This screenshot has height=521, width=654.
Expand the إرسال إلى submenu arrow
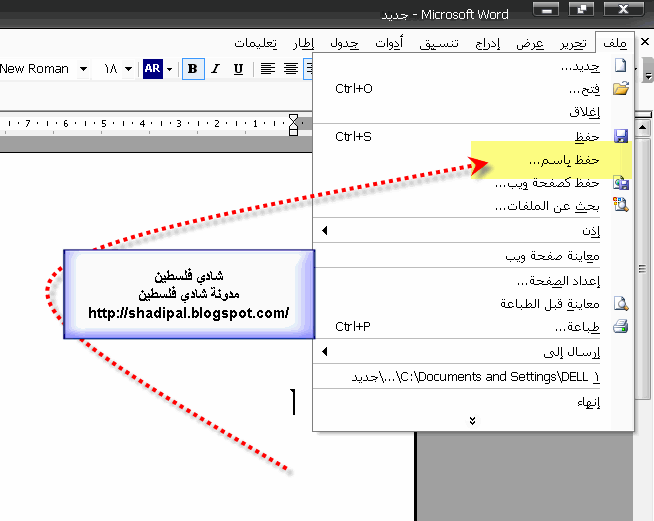click(324, 352)
